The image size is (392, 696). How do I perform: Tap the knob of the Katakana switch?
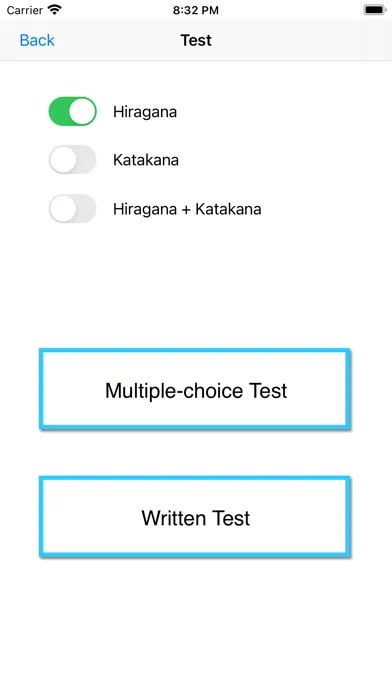[x=63, y=160]
